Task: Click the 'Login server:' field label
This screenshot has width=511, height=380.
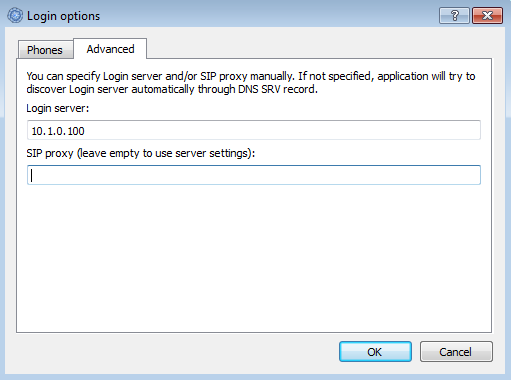Action: pyautogui.click(x=58, y=108)
